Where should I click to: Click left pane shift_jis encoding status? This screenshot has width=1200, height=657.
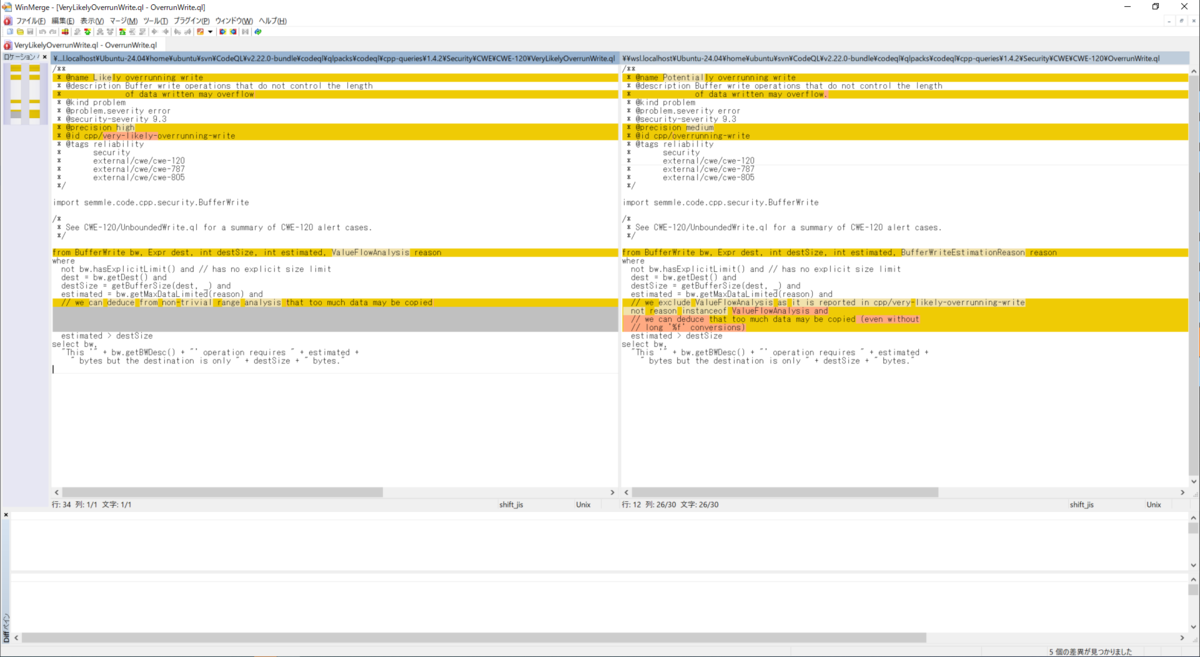pyautogui.click(x=511, y=505)
